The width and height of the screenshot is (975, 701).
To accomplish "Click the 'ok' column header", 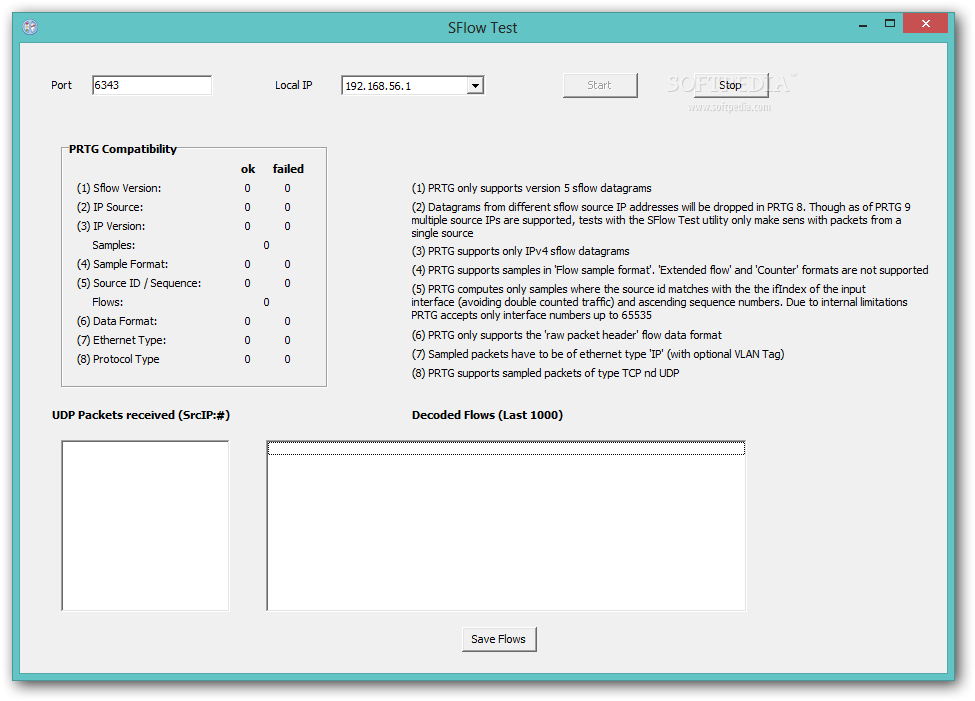I will pyautogui.click(x=248, y=169).
